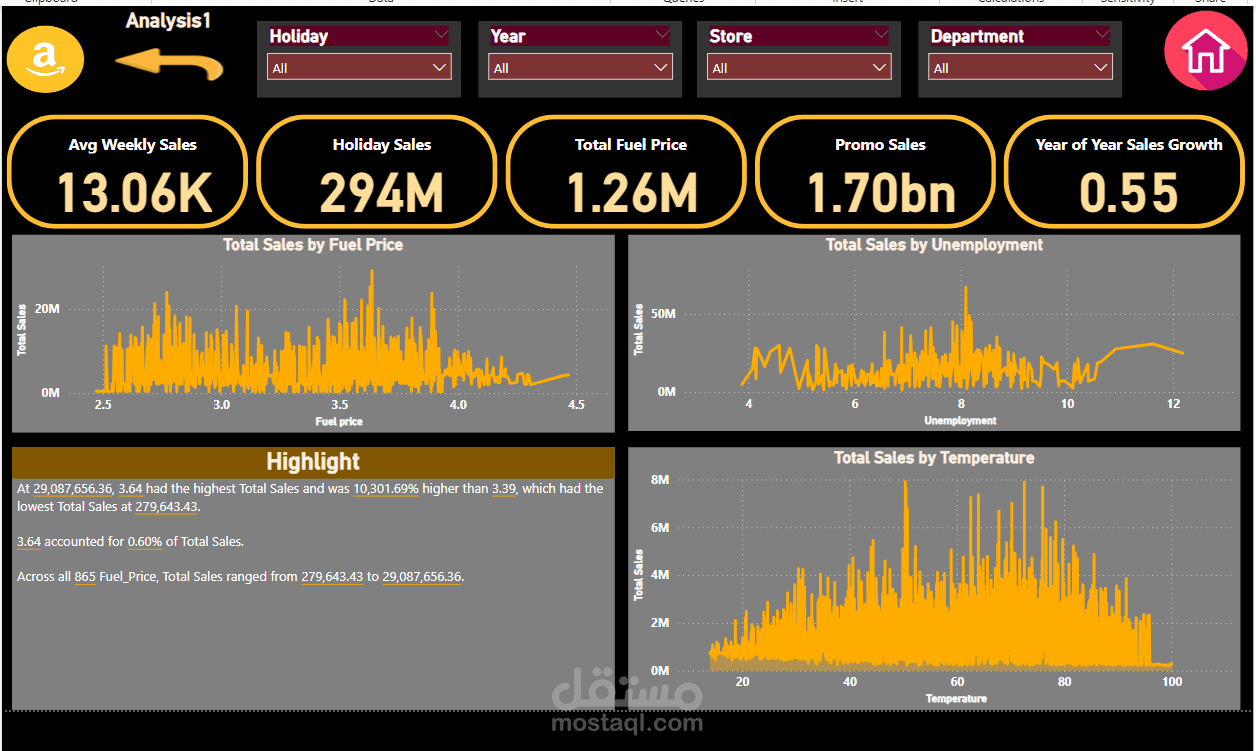
Task: Click the Temperature axis label
Action: coord(956,698)
